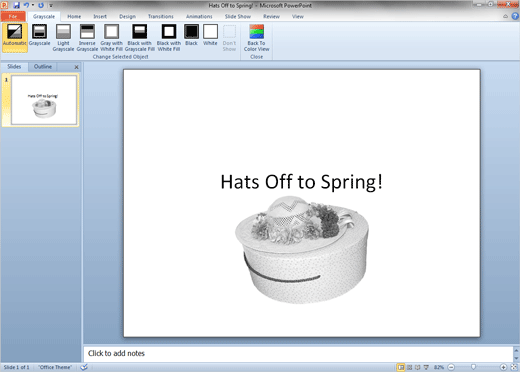This screenshot has width=520, height=372.
Task: Apply the Grayscale setting to selected object
Action: pyautogui.click(x=39, y=35)
